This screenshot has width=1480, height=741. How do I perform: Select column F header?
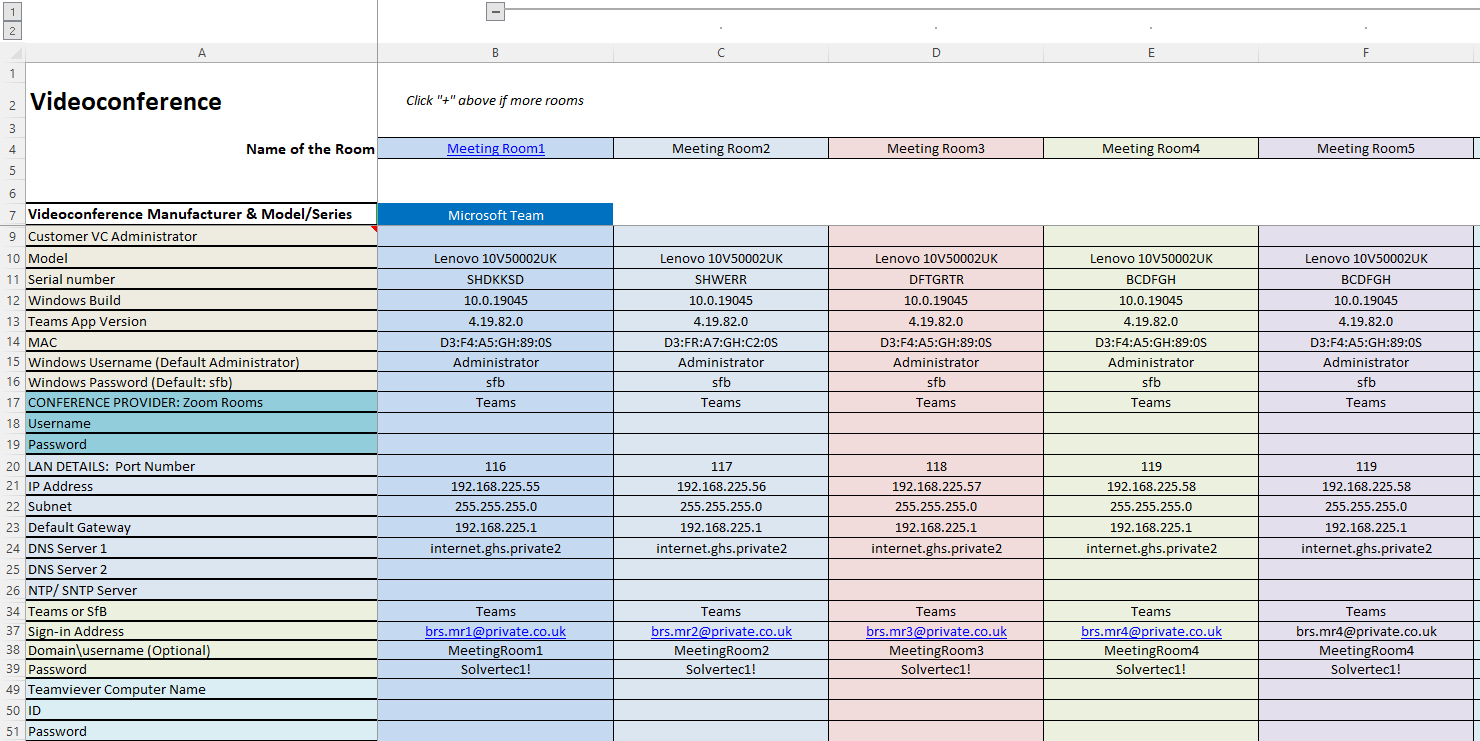[x=1366, y=53]
